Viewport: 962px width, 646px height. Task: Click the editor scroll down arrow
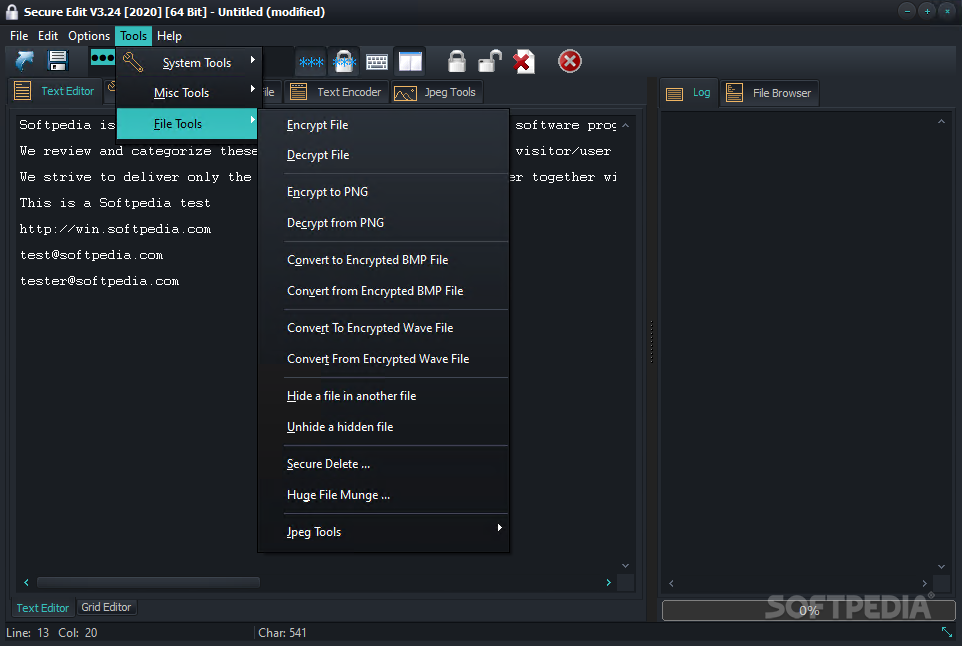click(625, 566)
